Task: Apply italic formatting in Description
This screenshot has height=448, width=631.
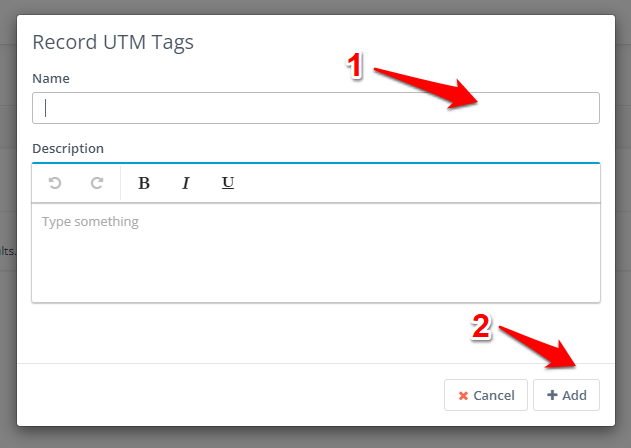Action: (x=186, y=183)
